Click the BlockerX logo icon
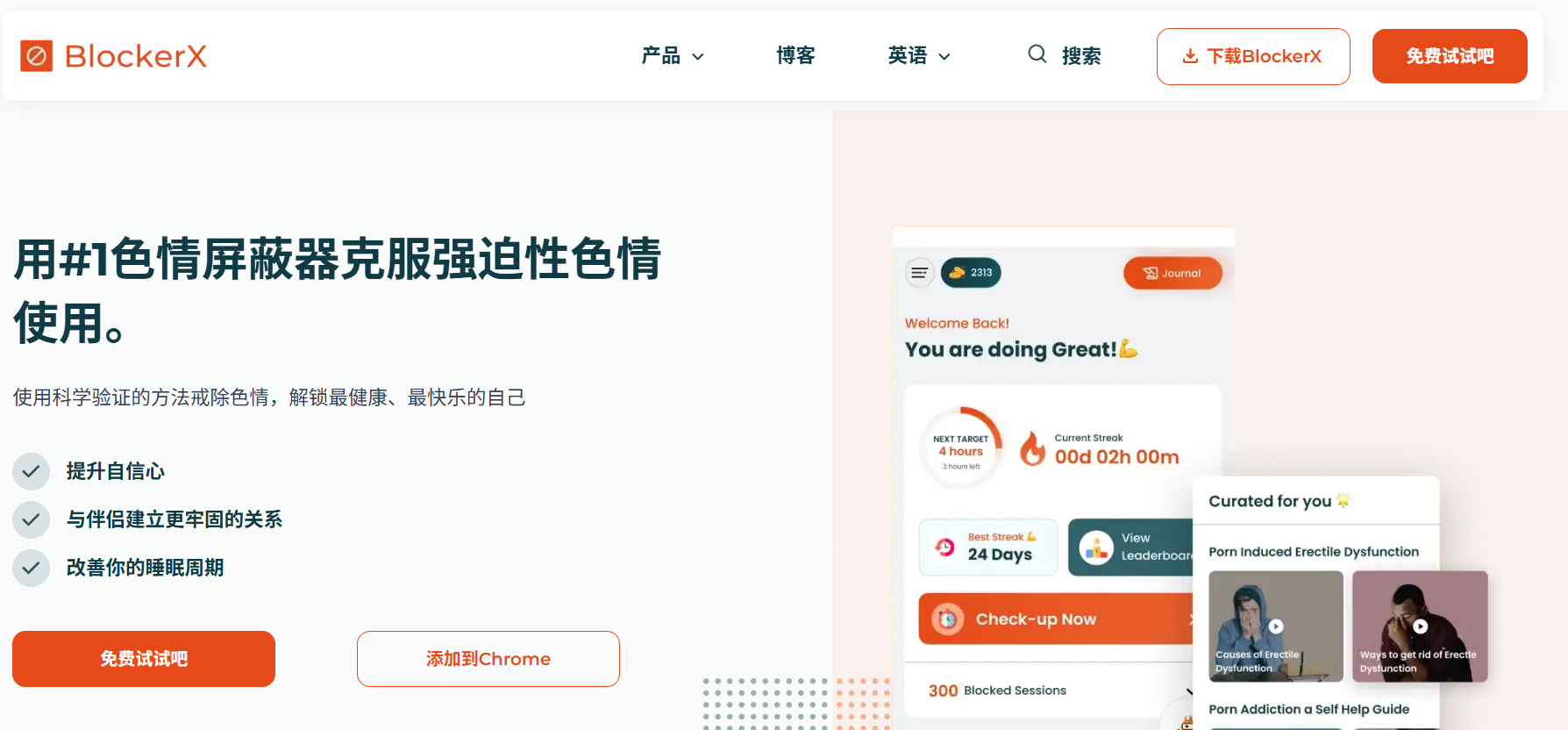 [36, 56]
